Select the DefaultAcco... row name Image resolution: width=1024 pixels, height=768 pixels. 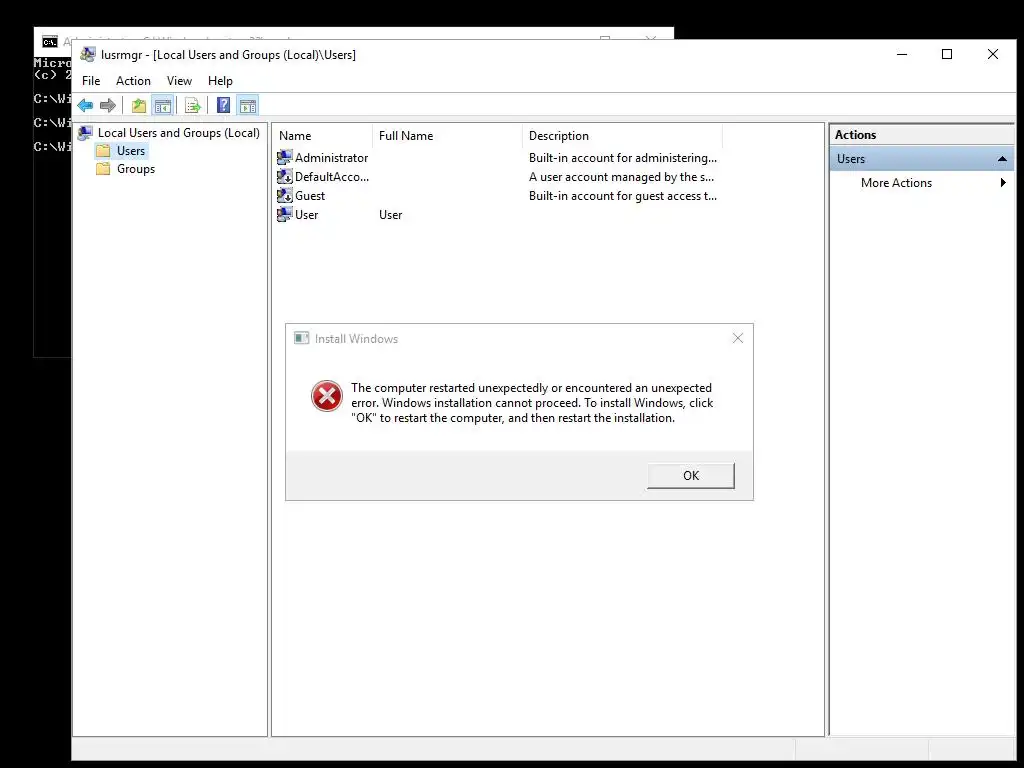pos(332,176)
